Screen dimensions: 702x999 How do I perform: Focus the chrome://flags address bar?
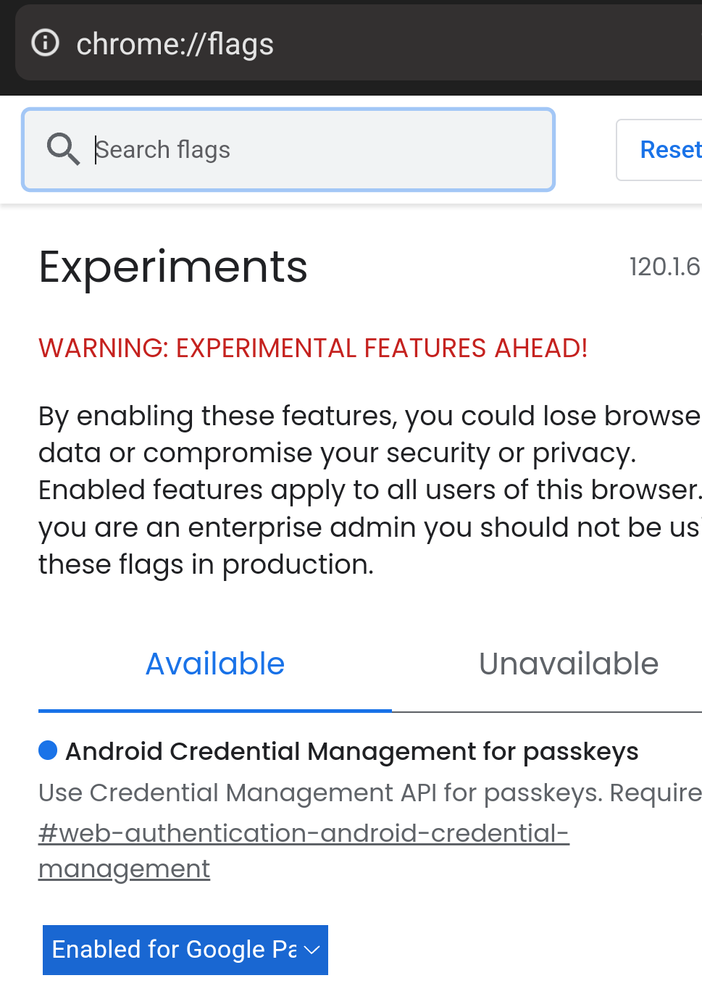(x=359, y=43)
